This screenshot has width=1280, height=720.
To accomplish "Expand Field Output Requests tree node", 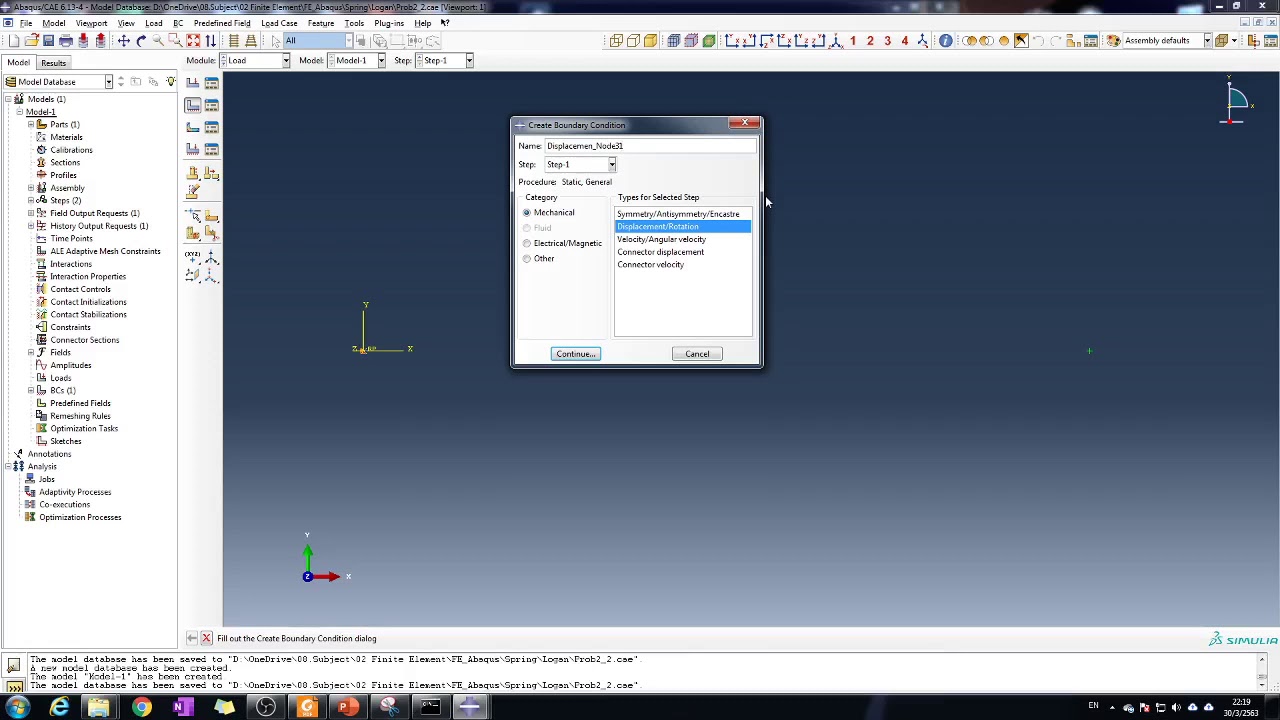I will coord(31,213).
